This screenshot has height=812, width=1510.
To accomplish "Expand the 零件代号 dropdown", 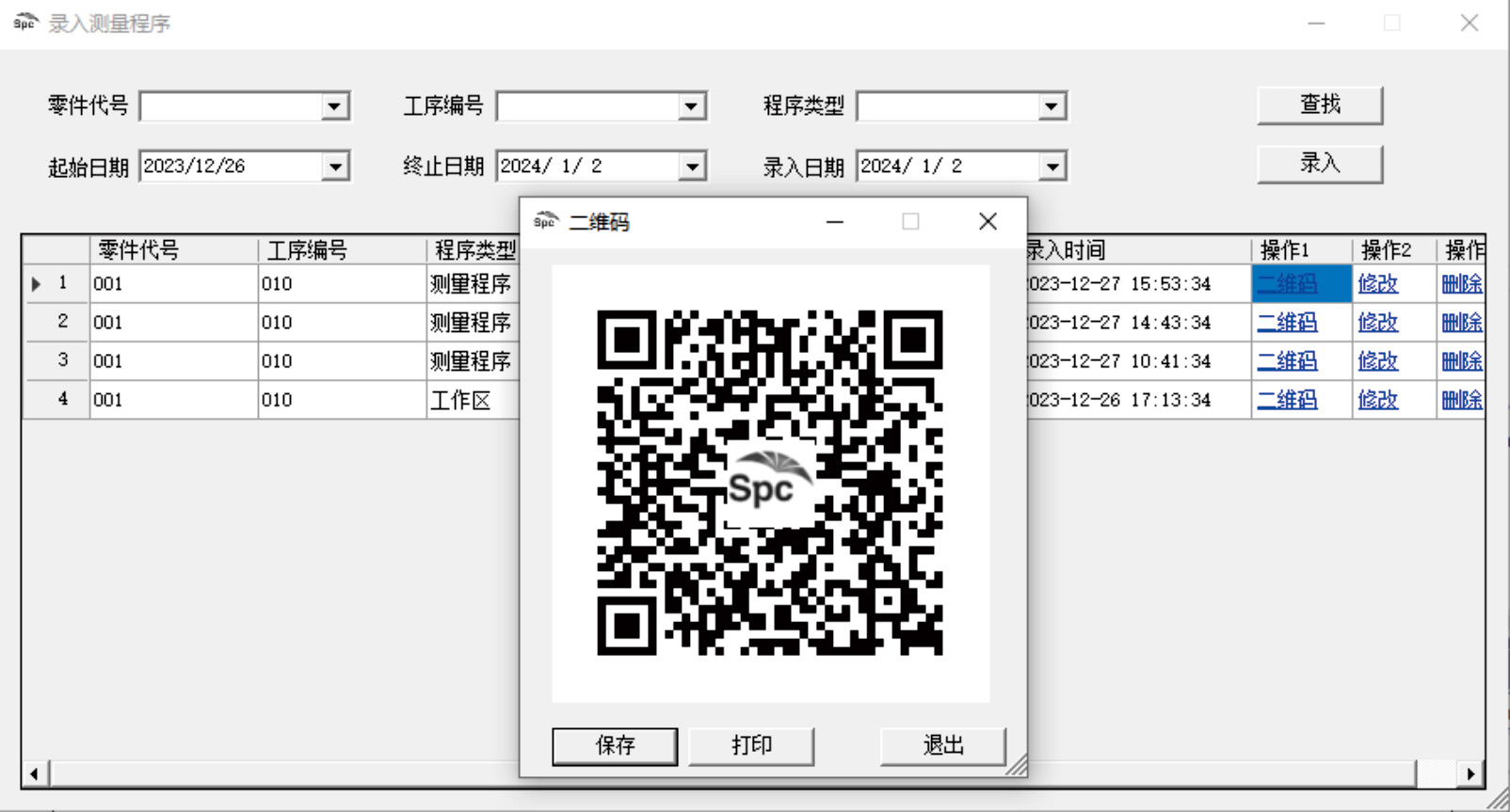I will [x=334, y=106].
